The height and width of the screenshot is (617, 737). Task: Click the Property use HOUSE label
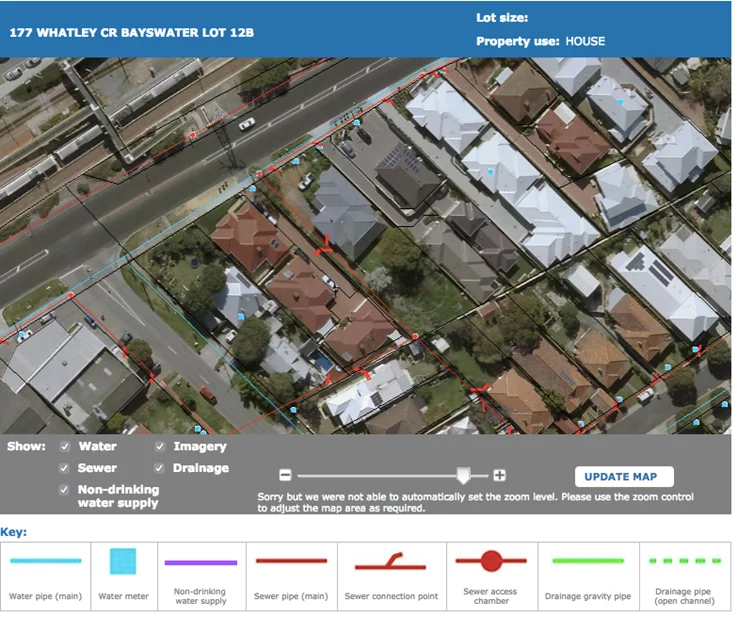pos(540,42)
